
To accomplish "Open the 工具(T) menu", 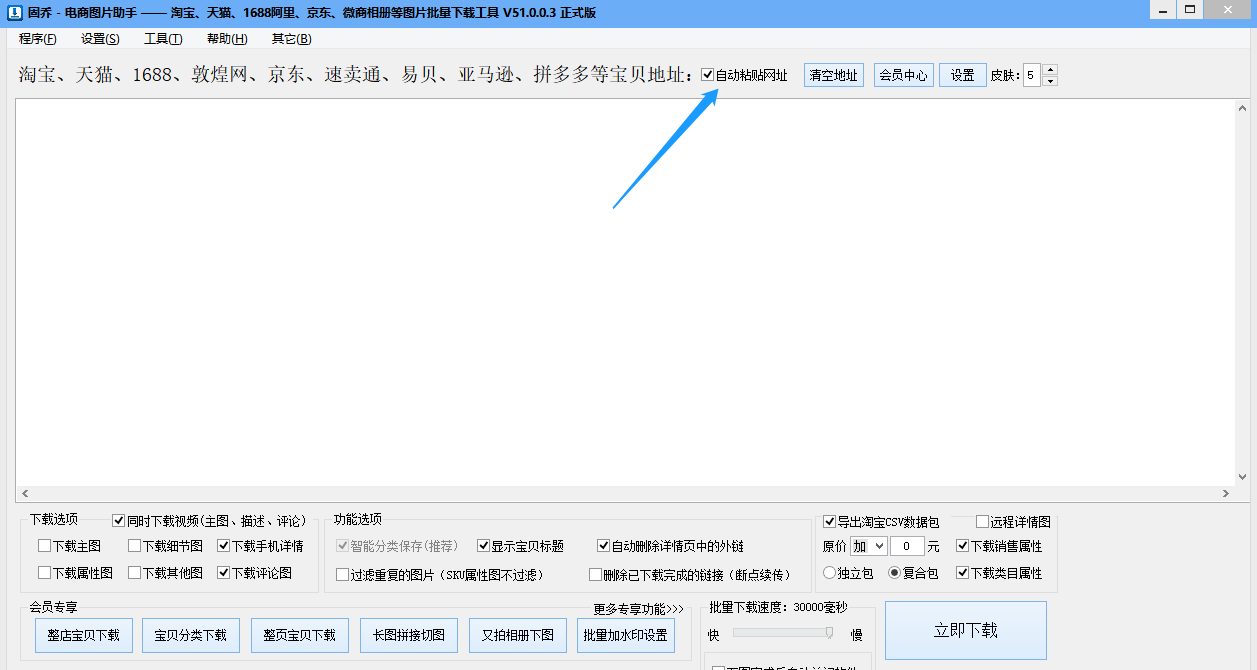I will coord(163,39).
